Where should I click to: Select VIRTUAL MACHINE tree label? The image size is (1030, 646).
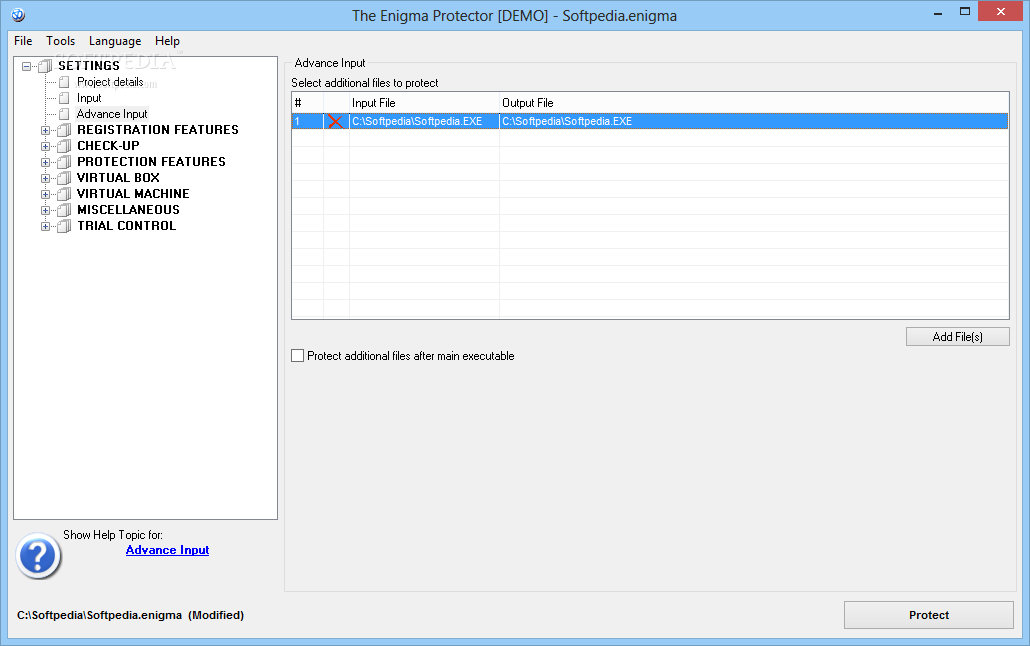(133, 194)
